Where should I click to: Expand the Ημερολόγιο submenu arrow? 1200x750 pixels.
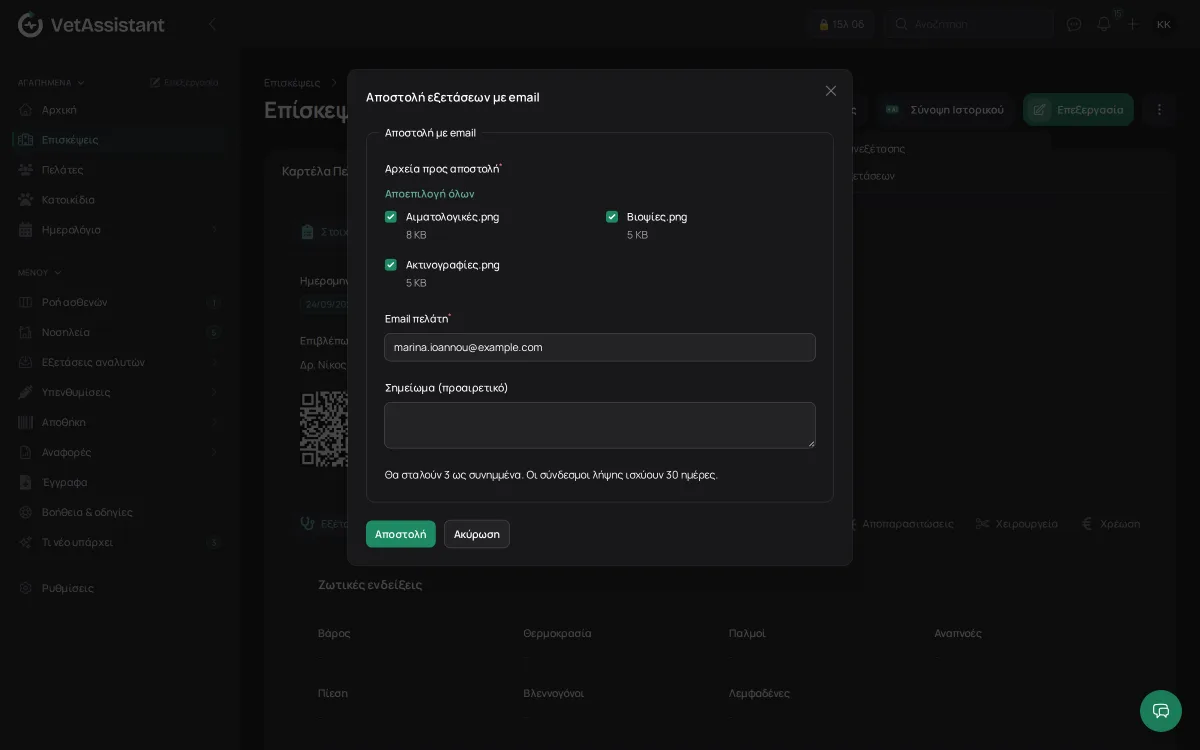[214, 230]
